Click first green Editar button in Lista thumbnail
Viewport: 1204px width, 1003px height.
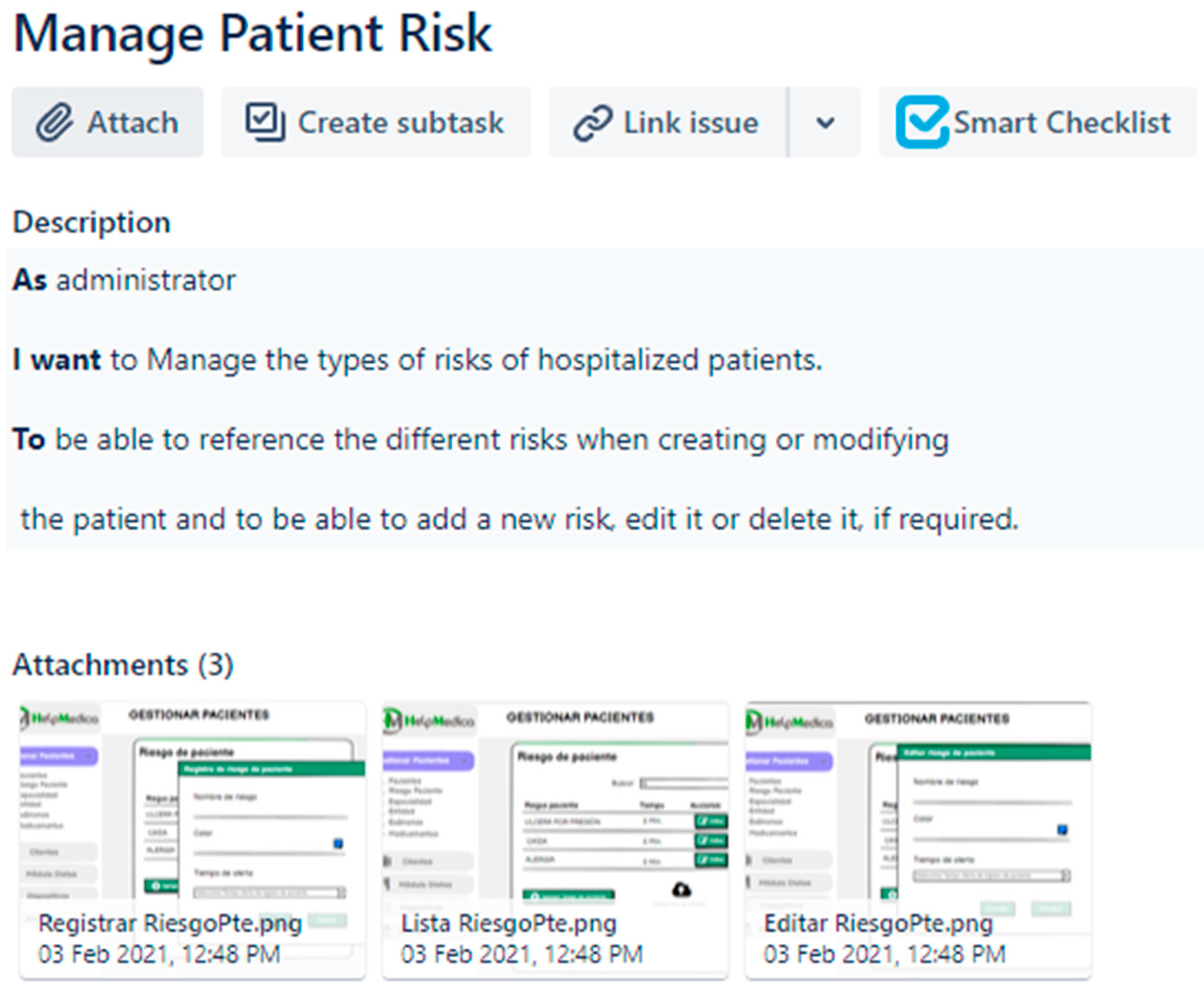(711, 821)
